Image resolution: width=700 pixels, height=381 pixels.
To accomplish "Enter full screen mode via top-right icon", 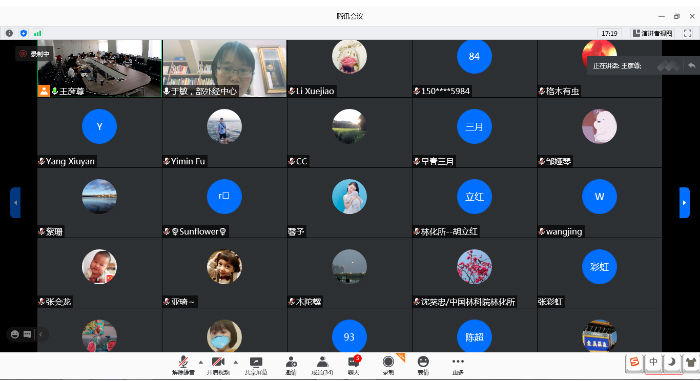I will coord(688,33).
